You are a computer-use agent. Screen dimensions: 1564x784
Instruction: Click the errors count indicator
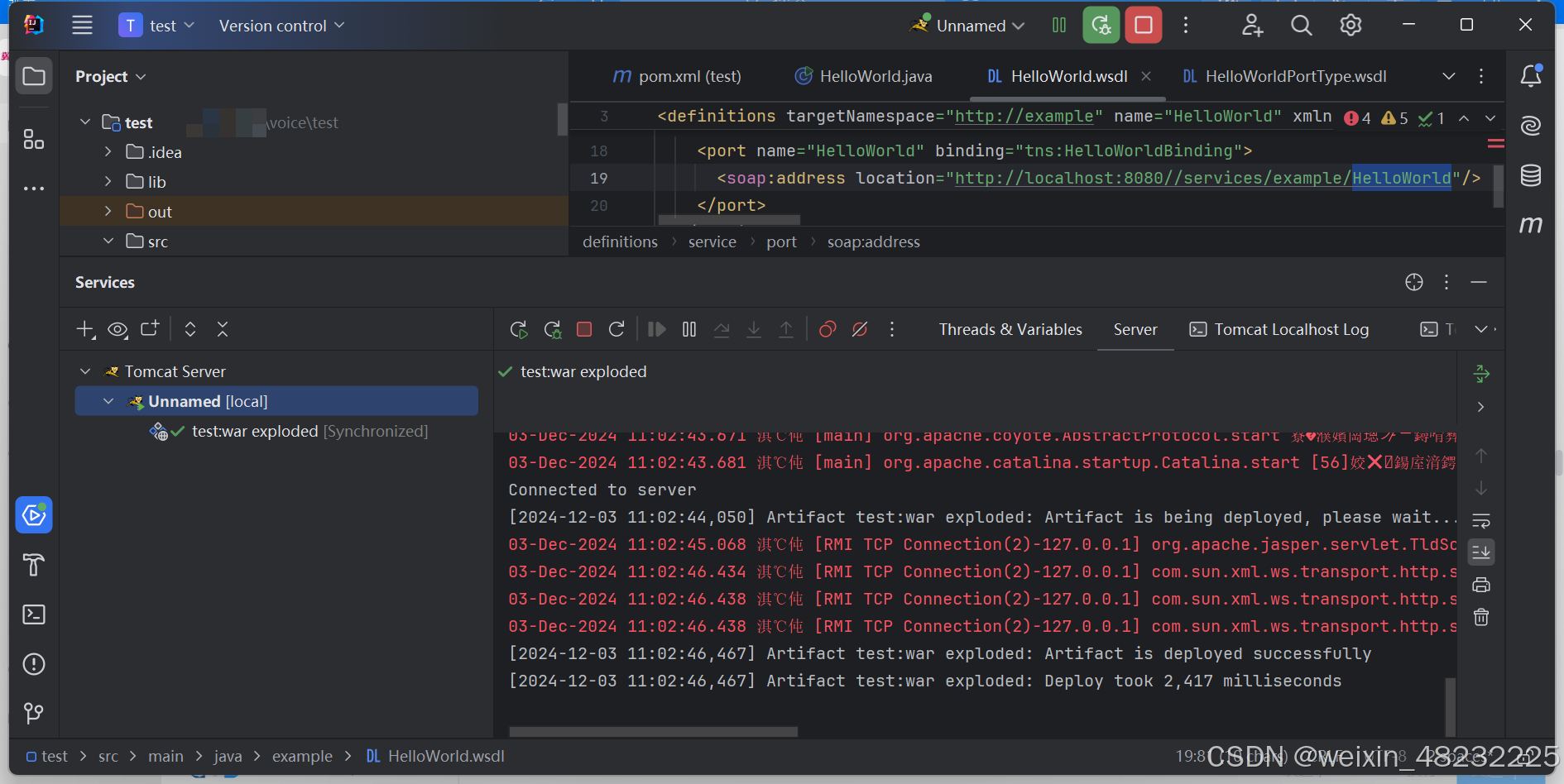pyautogui.click(x=1358, y=118)
